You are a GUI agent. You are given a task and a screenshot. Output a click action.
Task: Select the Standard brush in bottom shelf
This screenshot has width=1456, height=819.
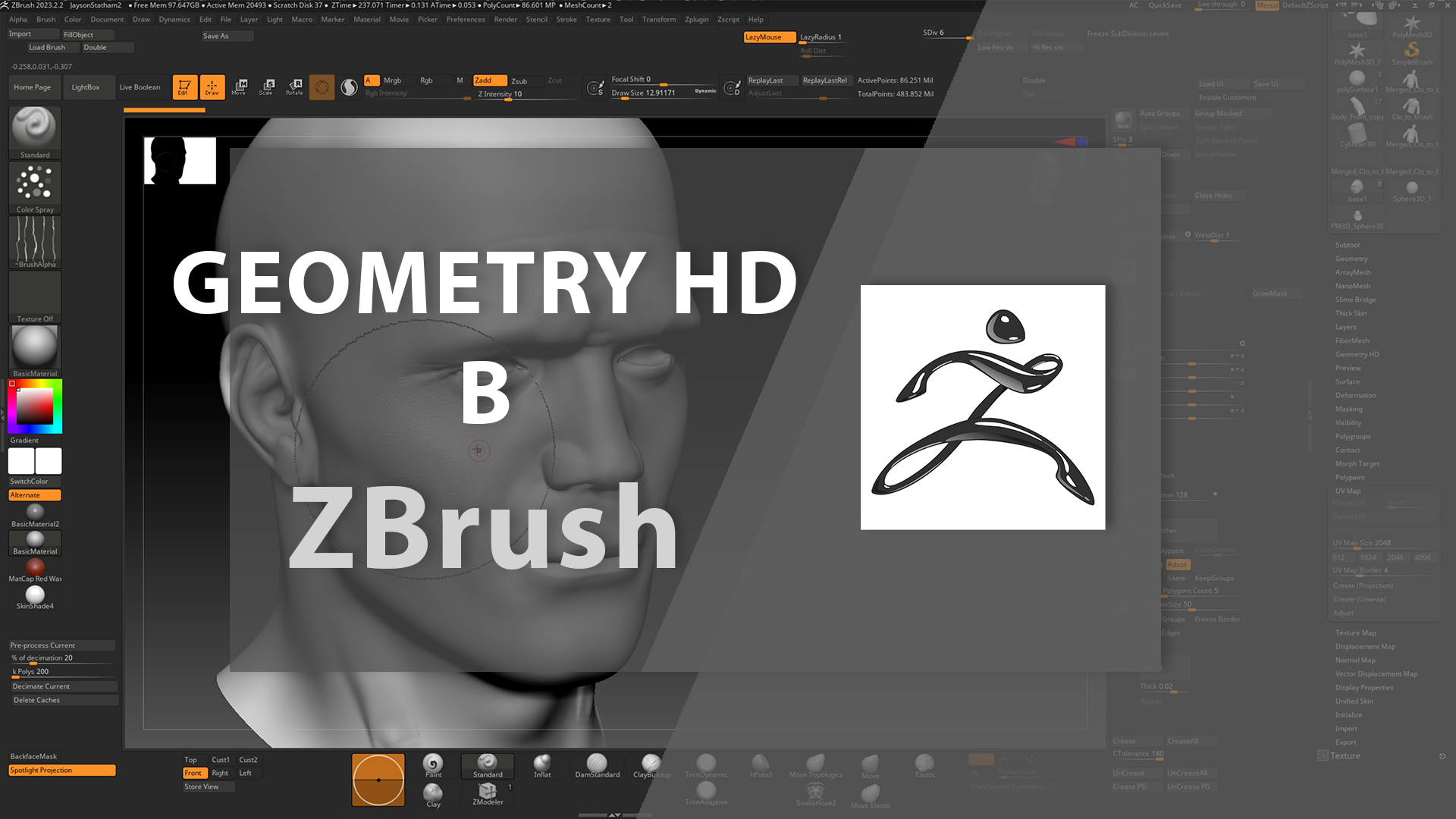coord(488,766)
